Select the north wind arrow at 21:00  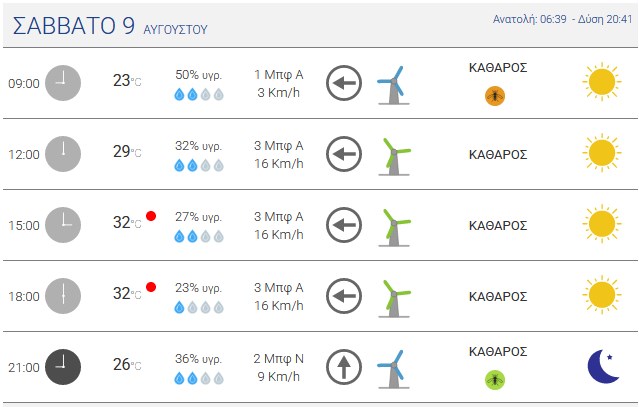pos(344,367)
